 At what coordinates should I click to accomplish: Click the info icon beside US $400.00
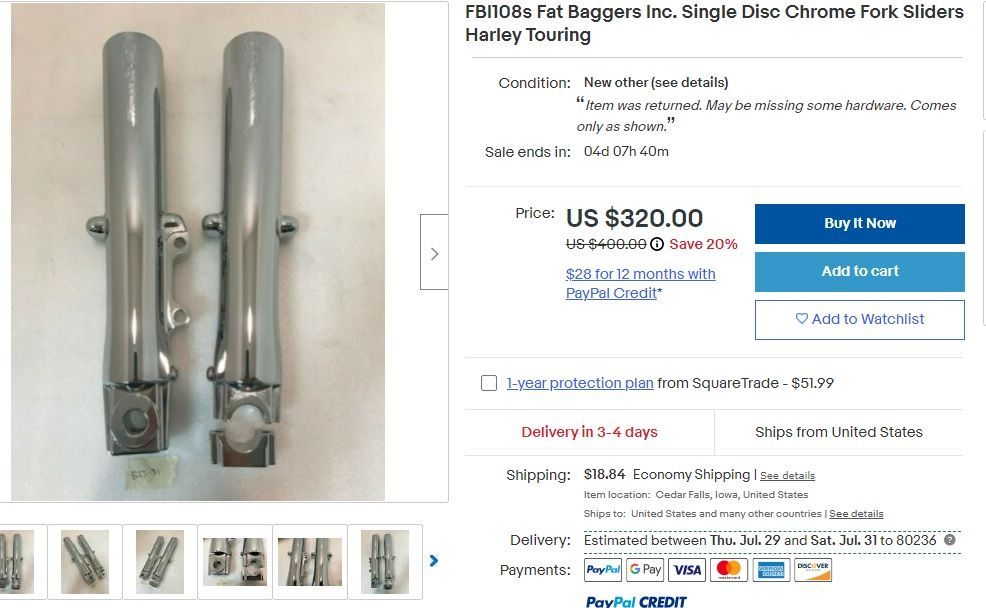656,244
